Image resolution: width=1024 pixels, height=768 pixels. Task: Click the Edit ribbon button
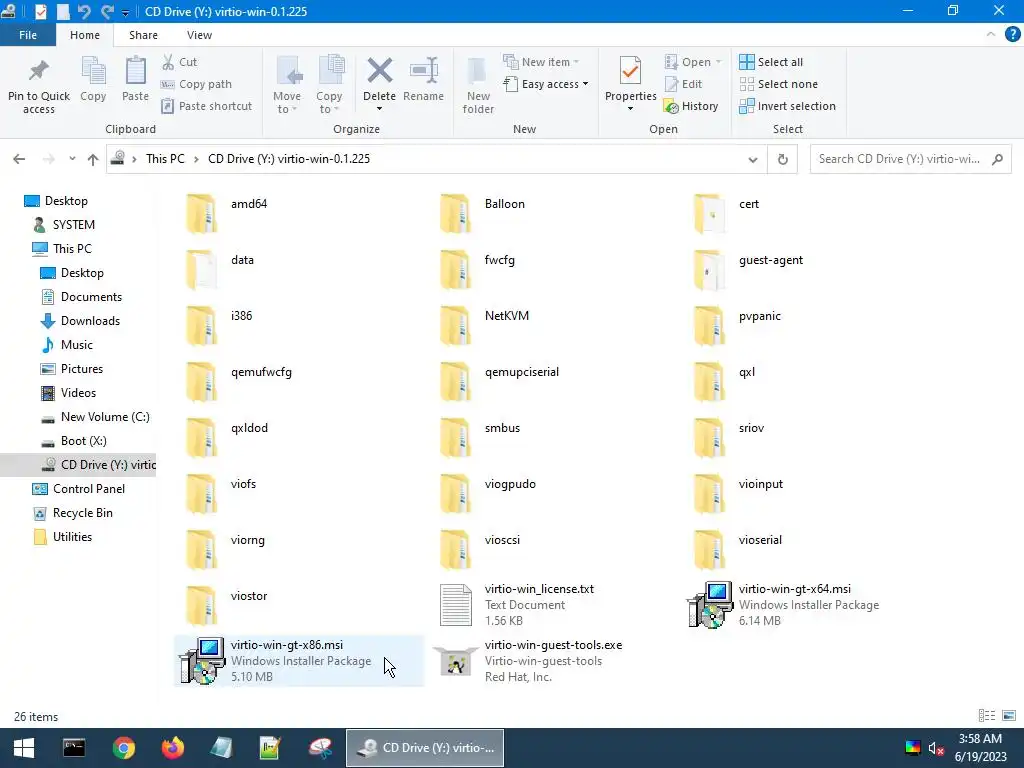click(x=683, y=84)
